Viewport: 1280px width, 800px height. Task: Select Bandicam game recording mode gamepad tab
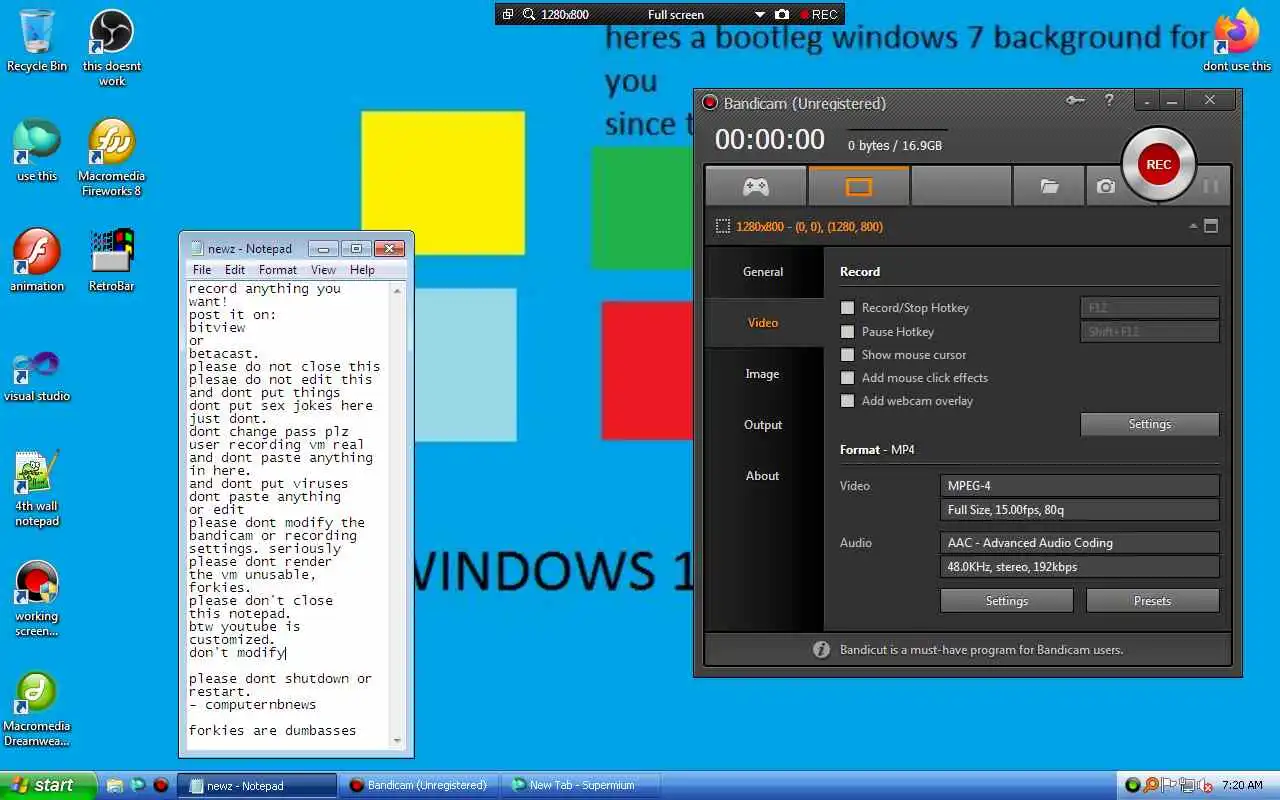coord(755,187)
